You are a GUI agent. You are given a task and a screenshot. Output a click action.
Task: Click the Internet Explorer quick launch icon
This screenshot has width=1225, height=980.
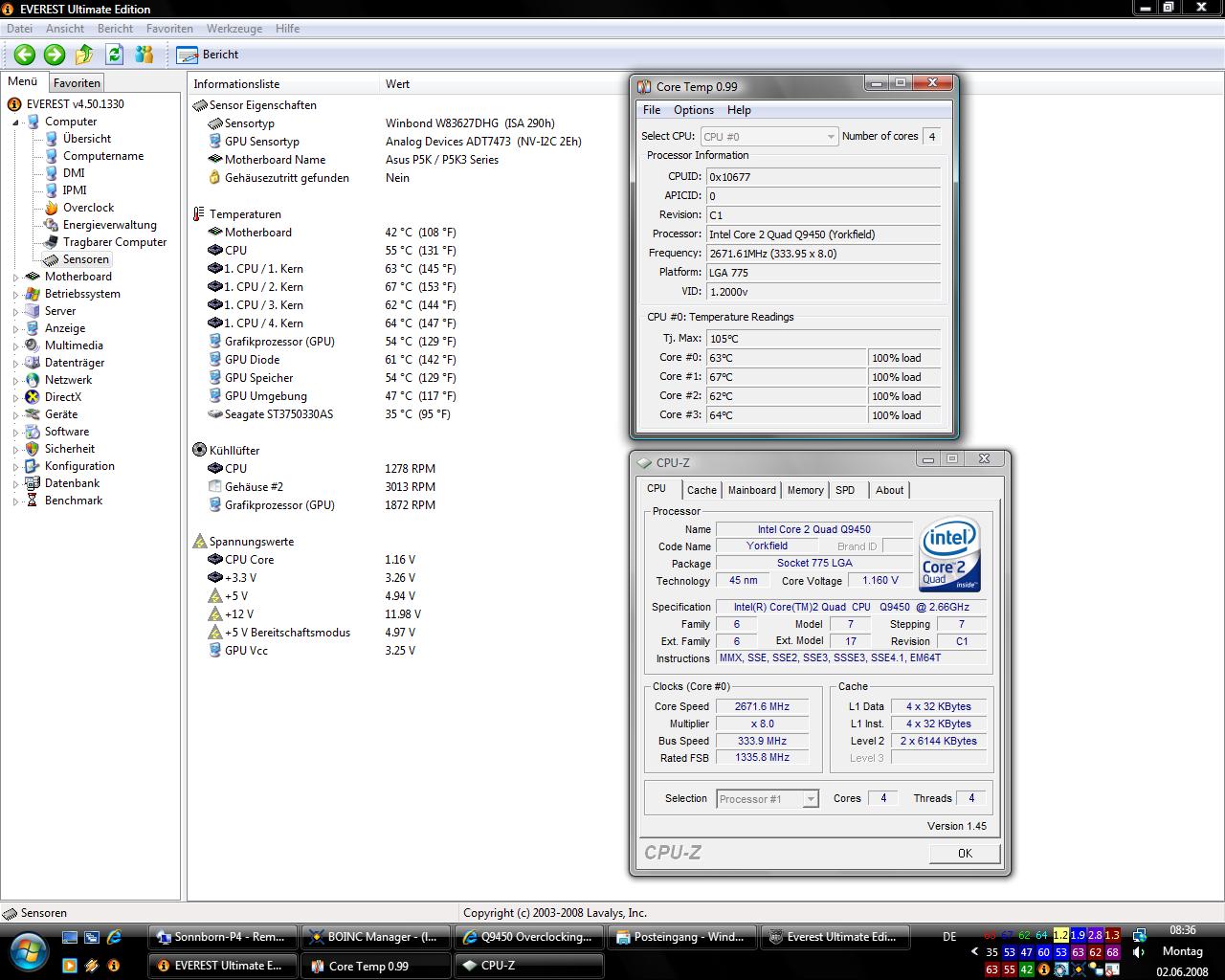(114, 938)
